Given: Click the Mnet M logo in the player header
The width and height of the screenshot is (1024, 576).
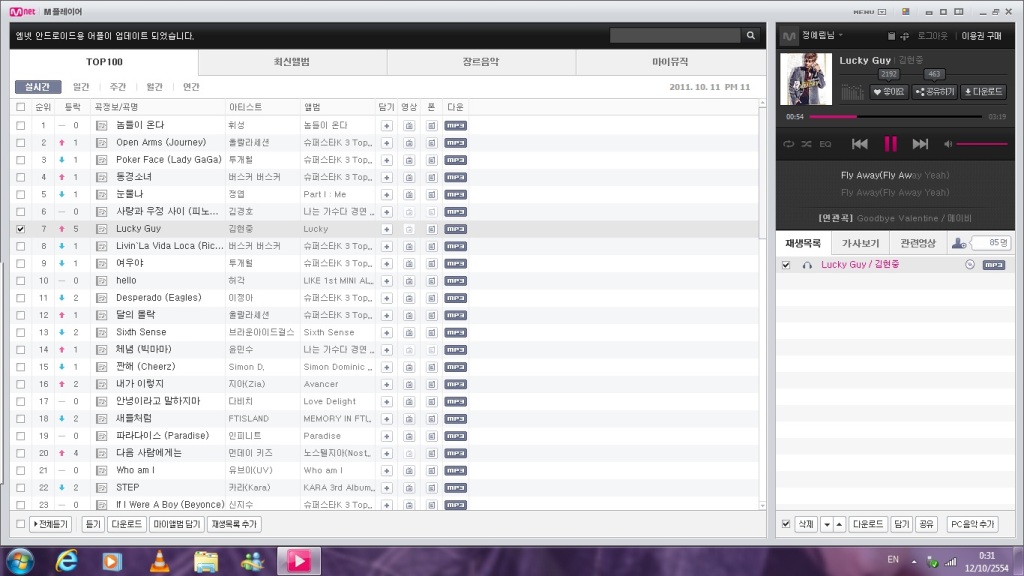Looking at the screenshot, I should [789, 36].
